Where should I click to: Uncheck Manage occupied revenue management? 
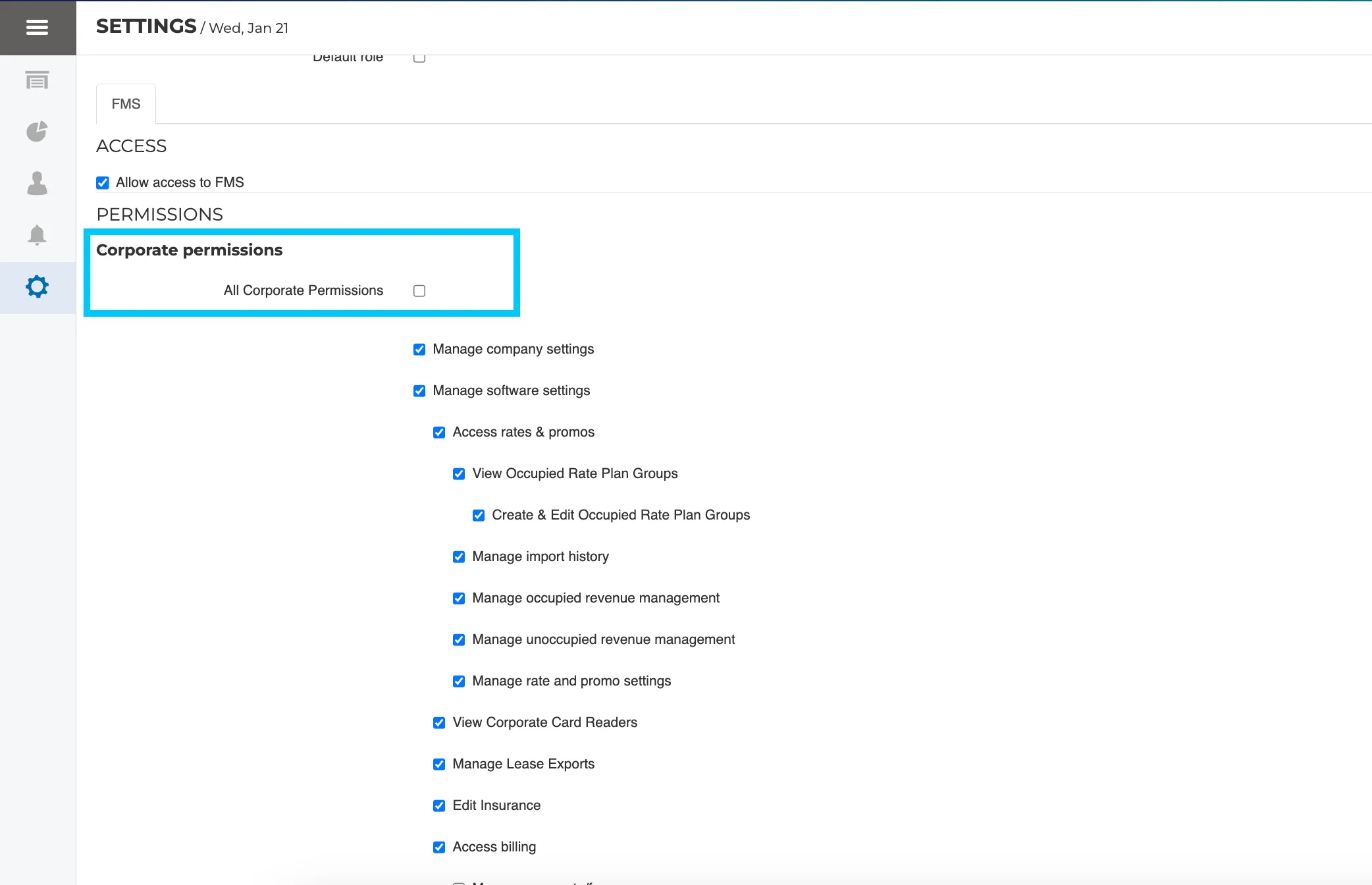[459, 599]
